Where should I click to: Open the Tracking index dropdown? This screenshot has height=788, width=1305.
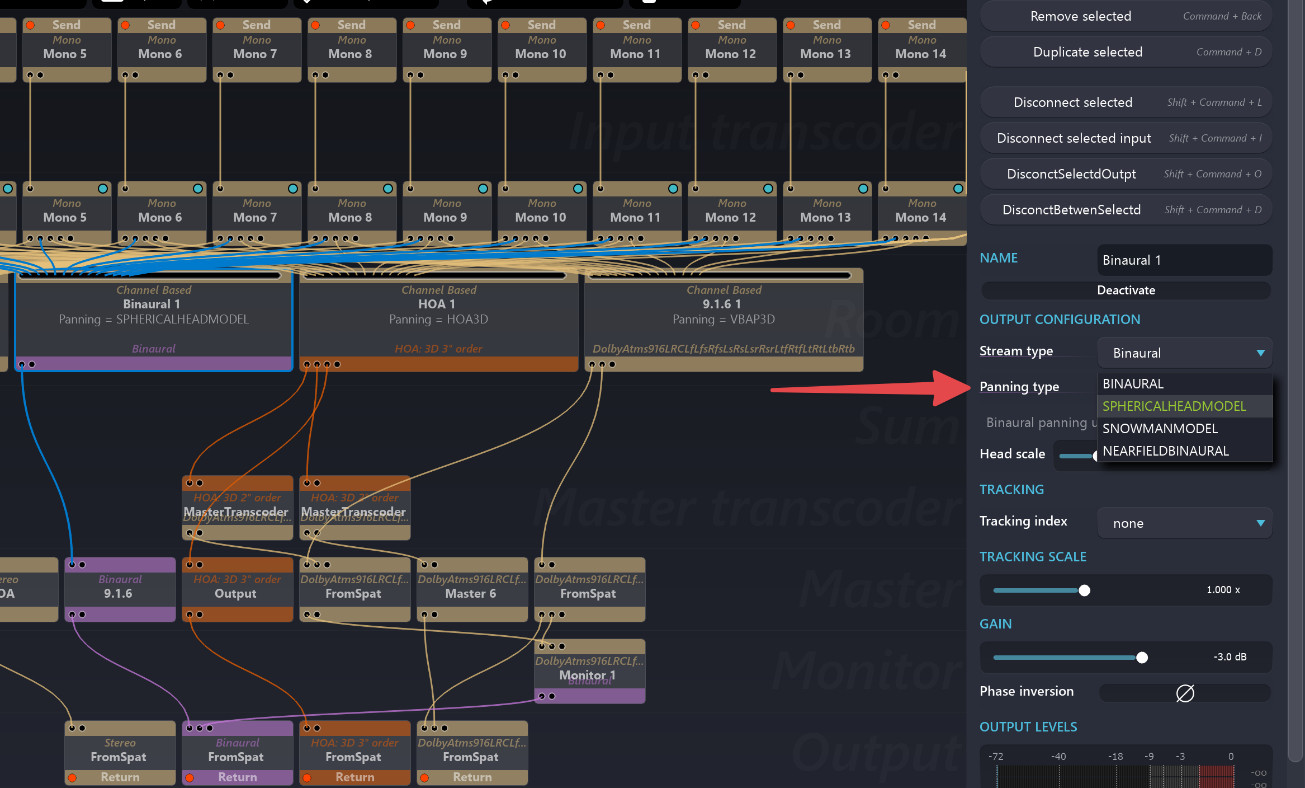[1185, 523]
